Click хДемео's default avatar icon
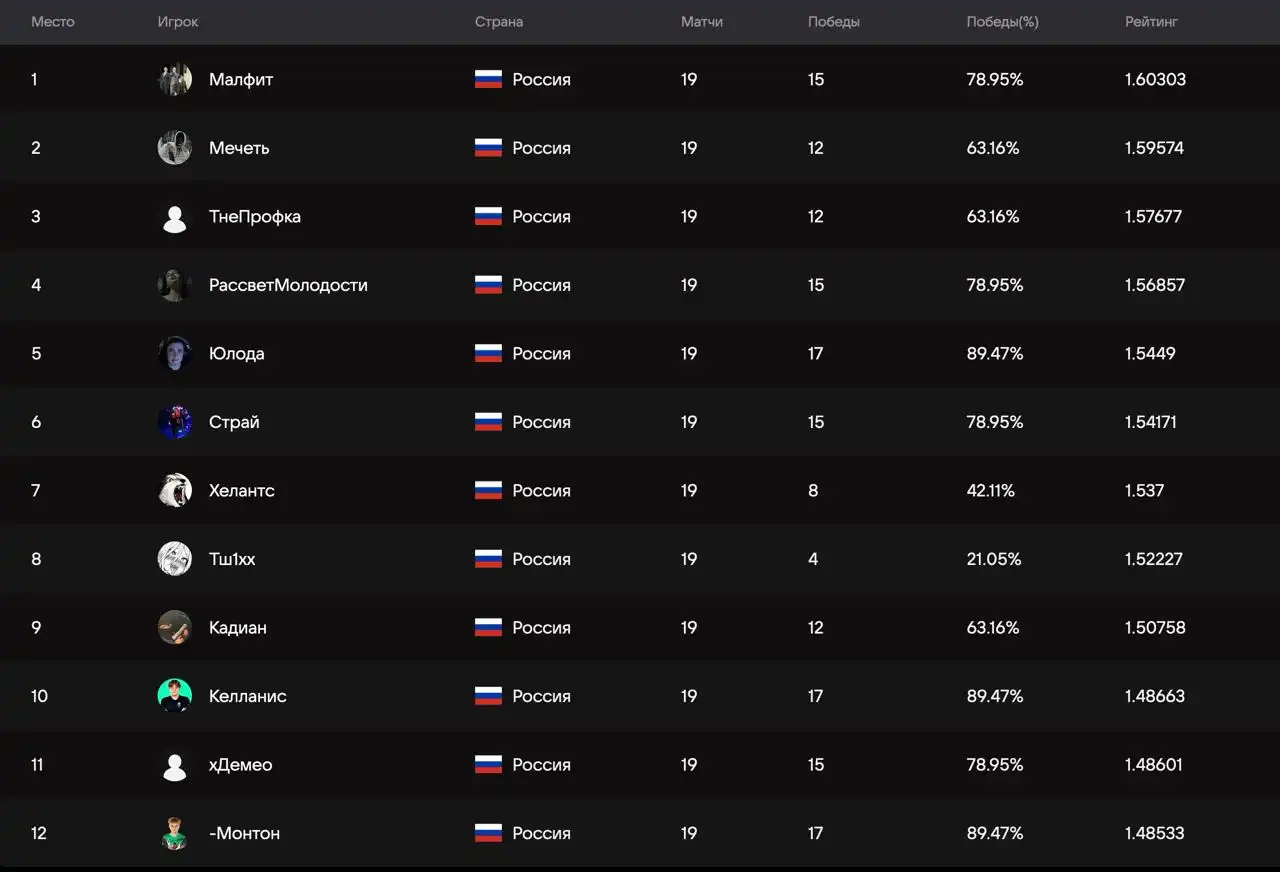 click(x=175, y=765)
